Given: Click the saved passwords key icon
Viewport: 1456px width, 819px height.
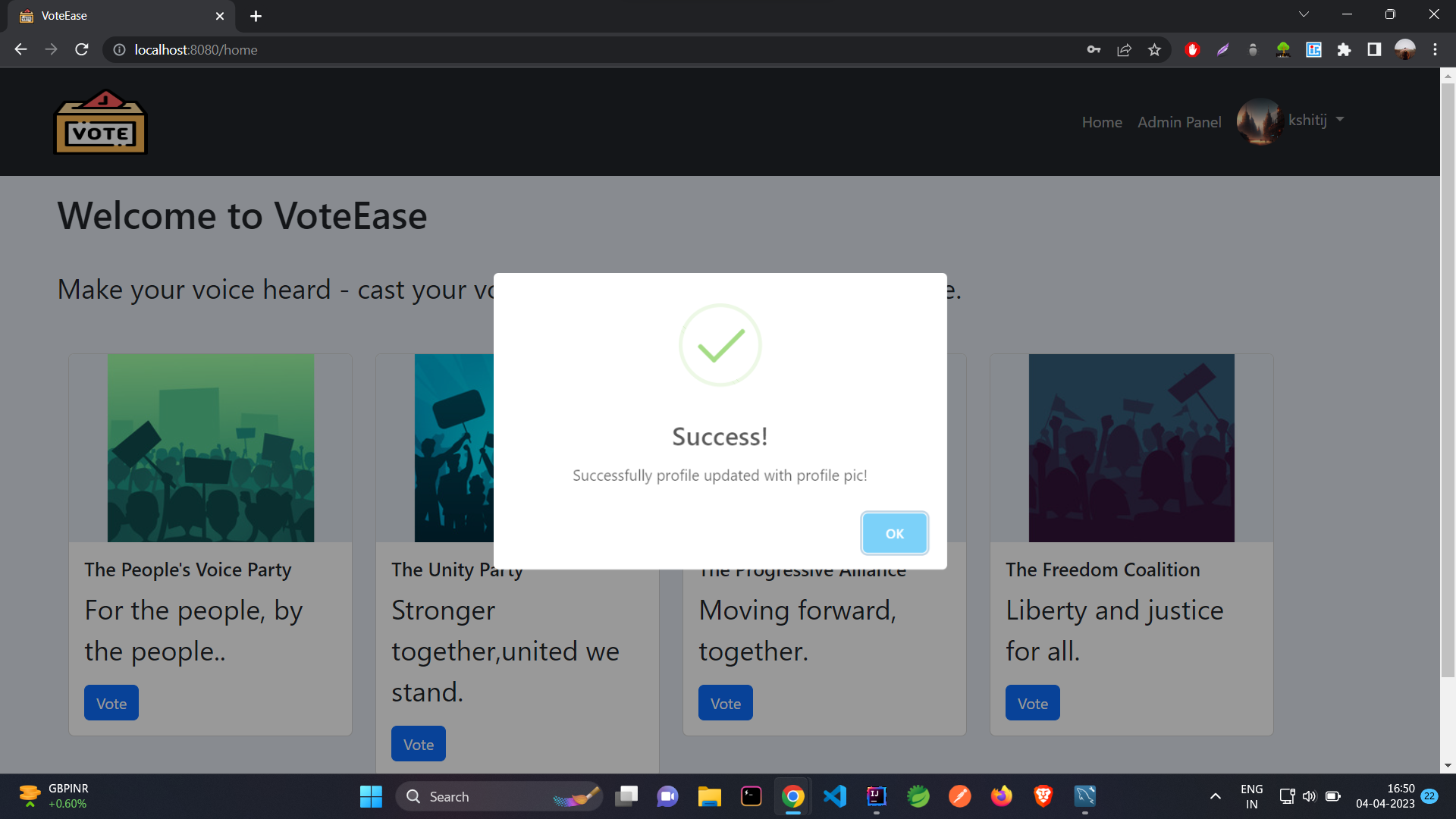Looking at the screenshot, I should [1094, 50].
